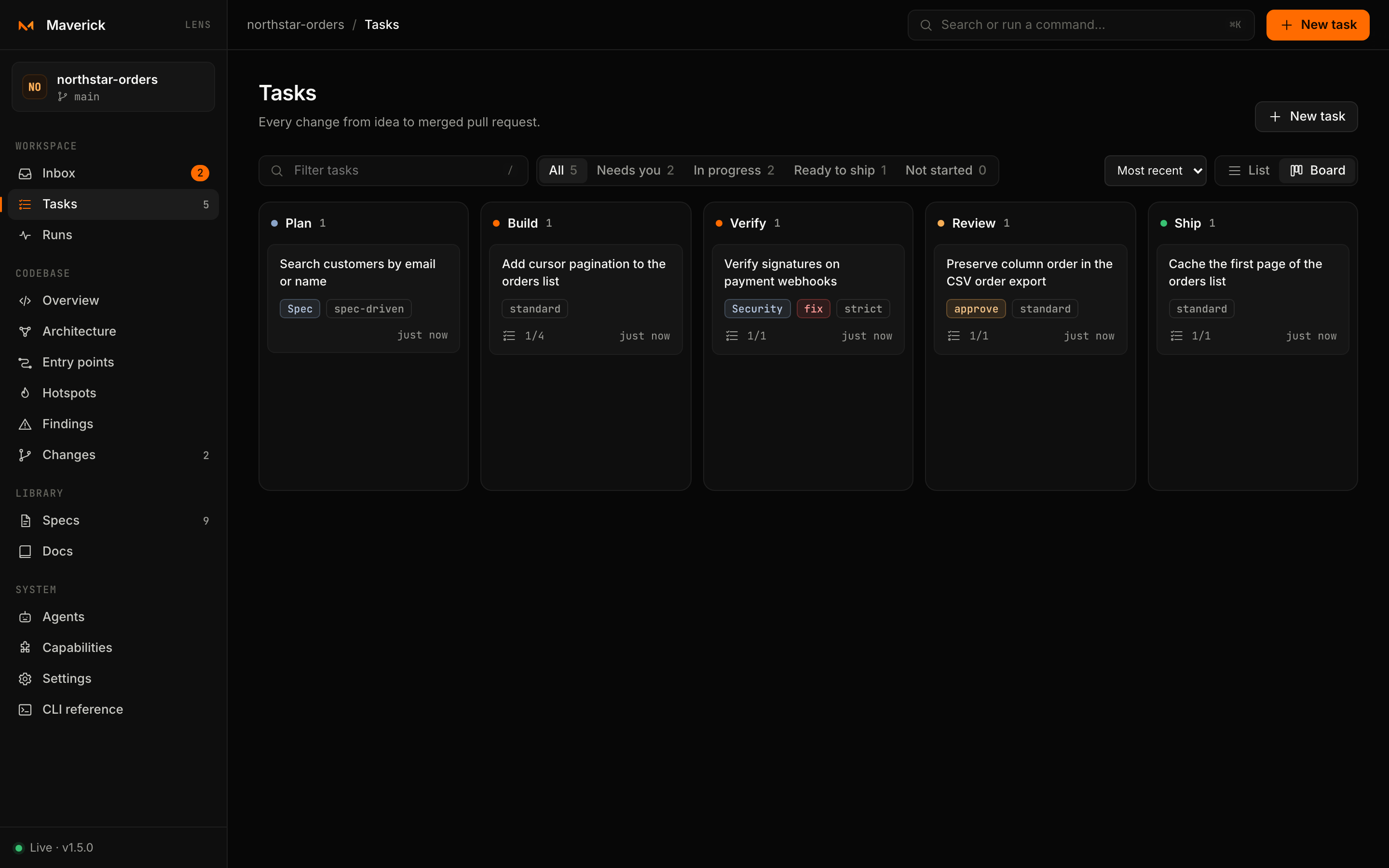The width and height of the screenshot is (1389, 868).
Task: Open the Add cursor pagination task card
Action: coord(586,299)
